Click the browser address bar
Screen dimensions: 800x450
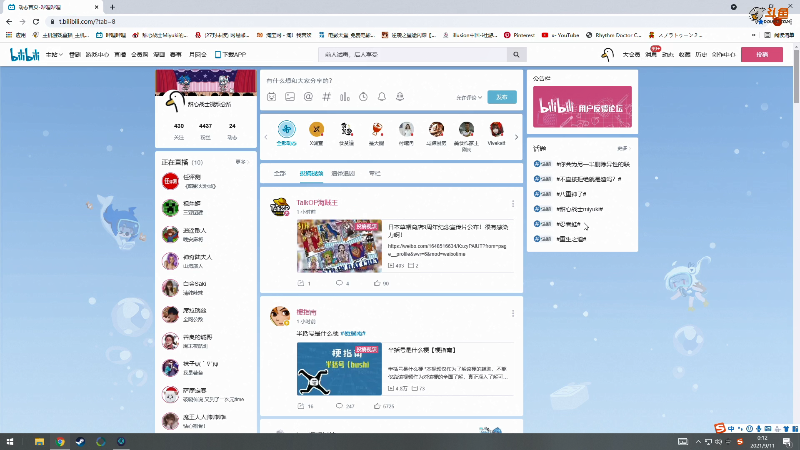[x=388, y=21]
